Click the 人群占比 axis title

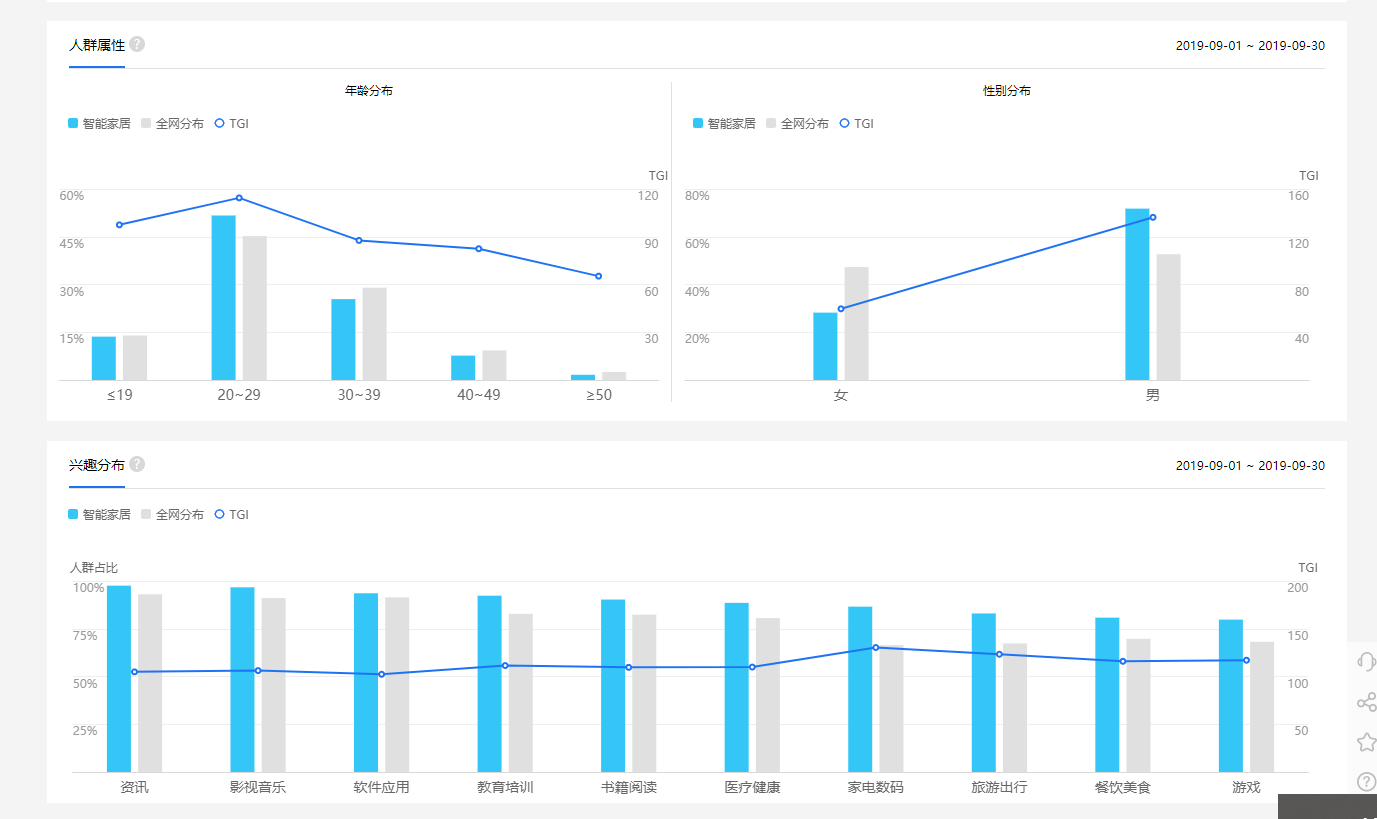[x=94, y=568]
